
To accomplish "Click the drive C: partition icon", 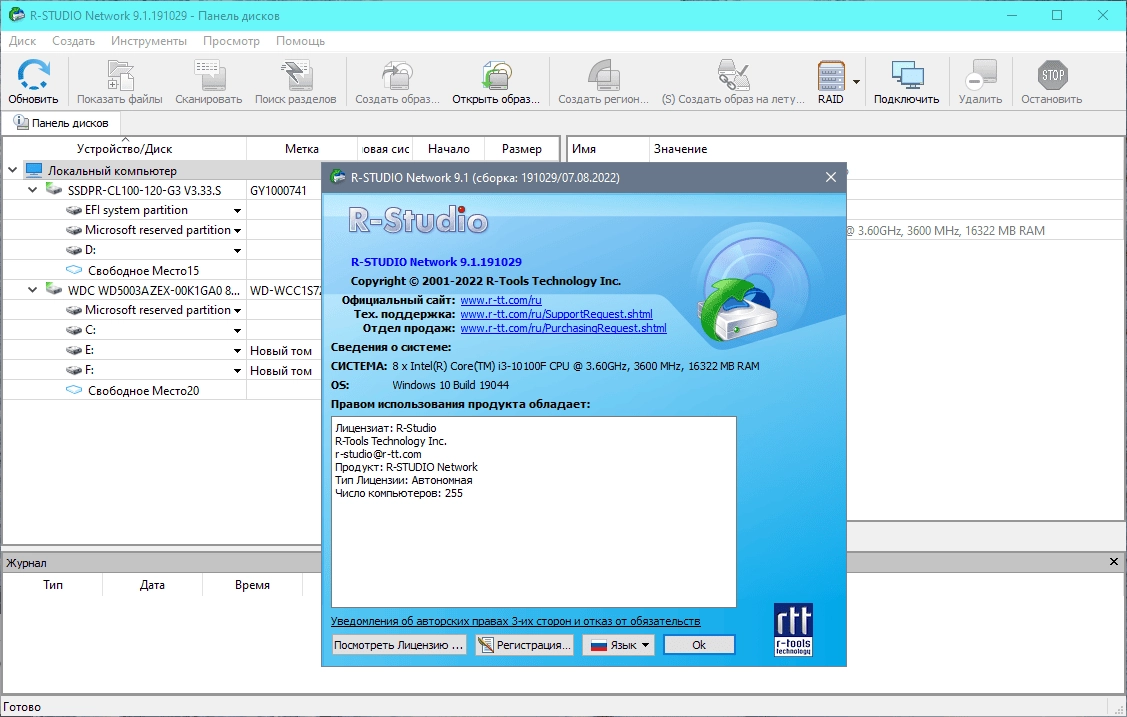I will (73, 330).
